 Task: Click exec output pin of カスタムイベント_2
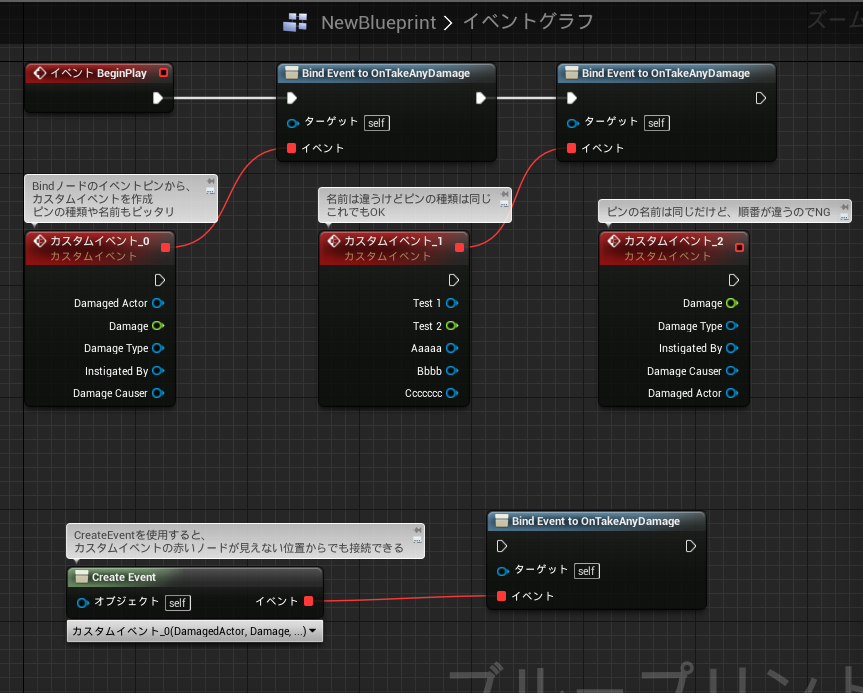[734, 280]
